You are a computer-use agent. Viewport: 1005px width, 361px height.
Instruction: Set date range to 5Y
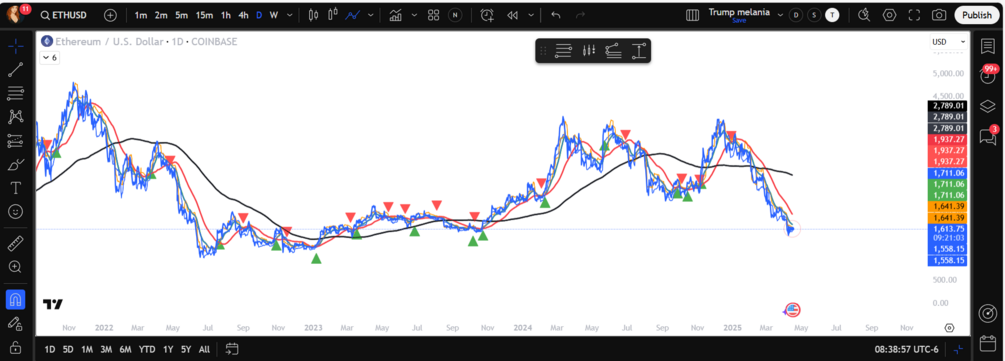pyautogui.click(x=186, y=349)
